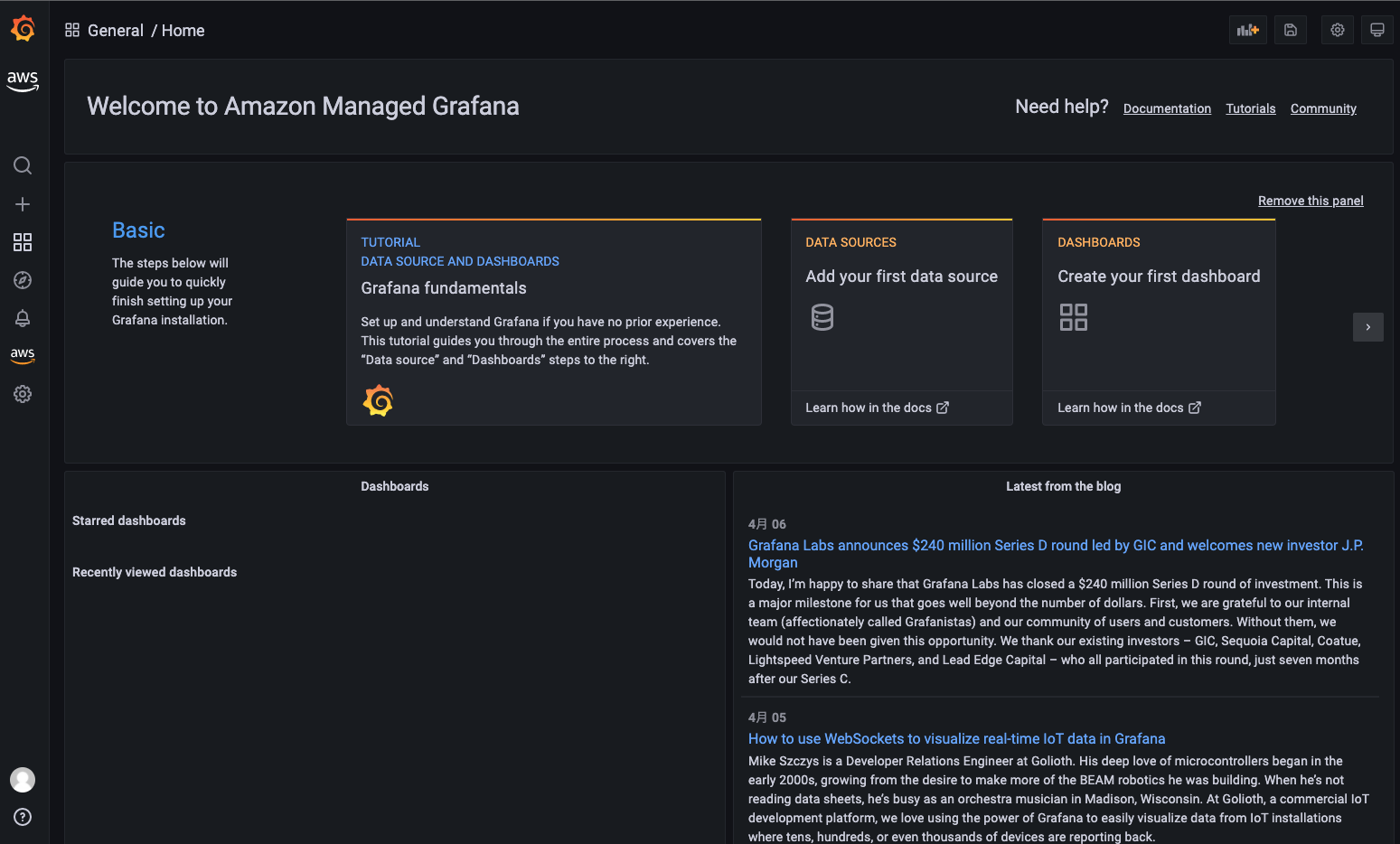The height and width of the screenshot is (844, 1400).
Task: Click the dashboard grid icon beside General
Action: pyautogui.click(x=72, y=30)
